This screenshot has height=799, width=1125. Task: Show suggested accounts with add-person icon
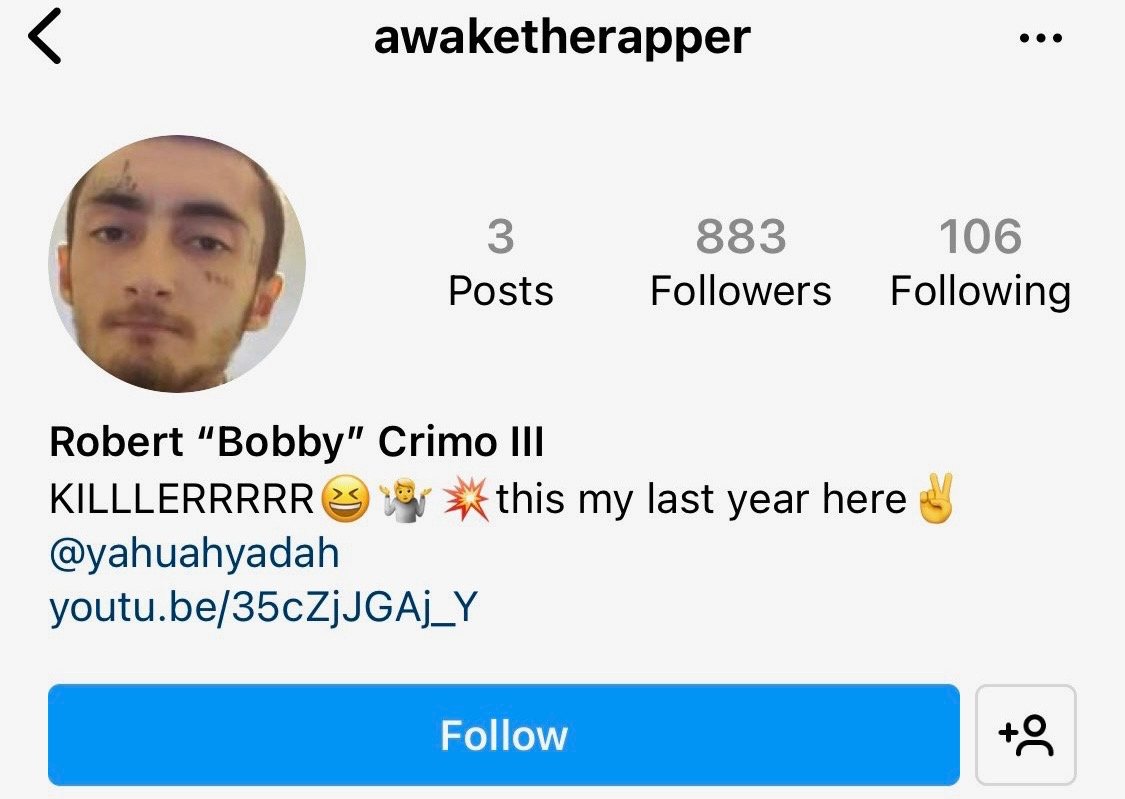coord(1025,734)
